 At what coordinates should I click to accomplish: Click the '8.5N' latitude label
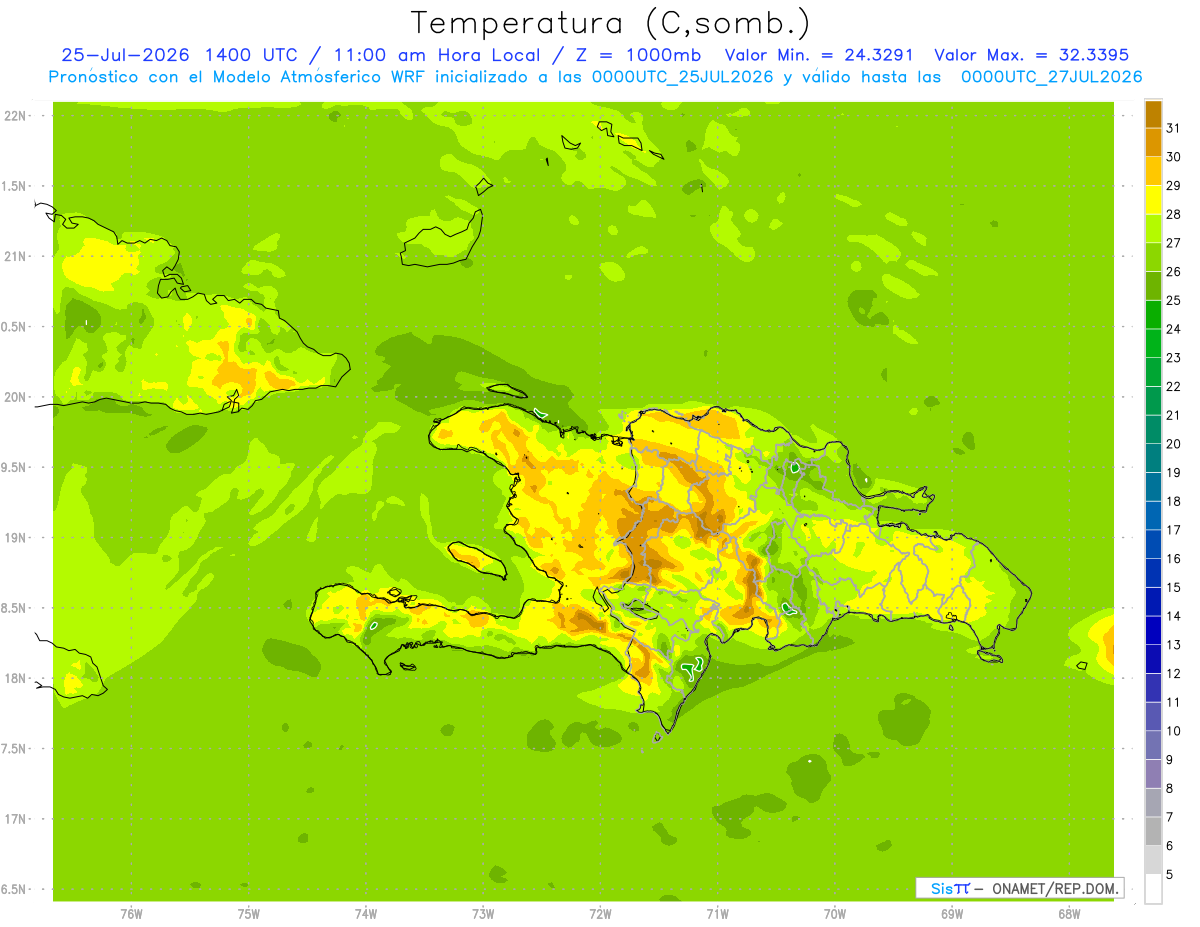15,608
